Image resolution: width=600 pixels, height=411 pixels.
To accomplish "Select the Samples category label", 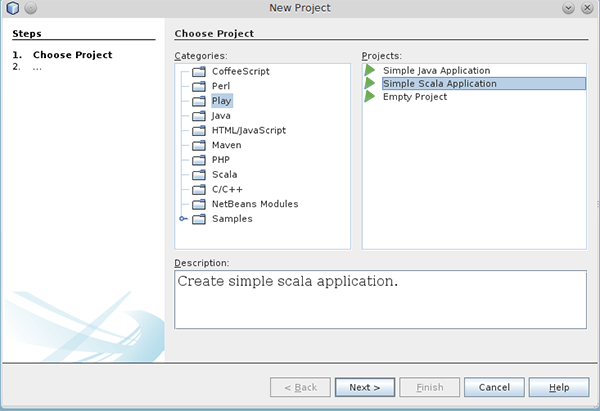I will pos(232,219).
